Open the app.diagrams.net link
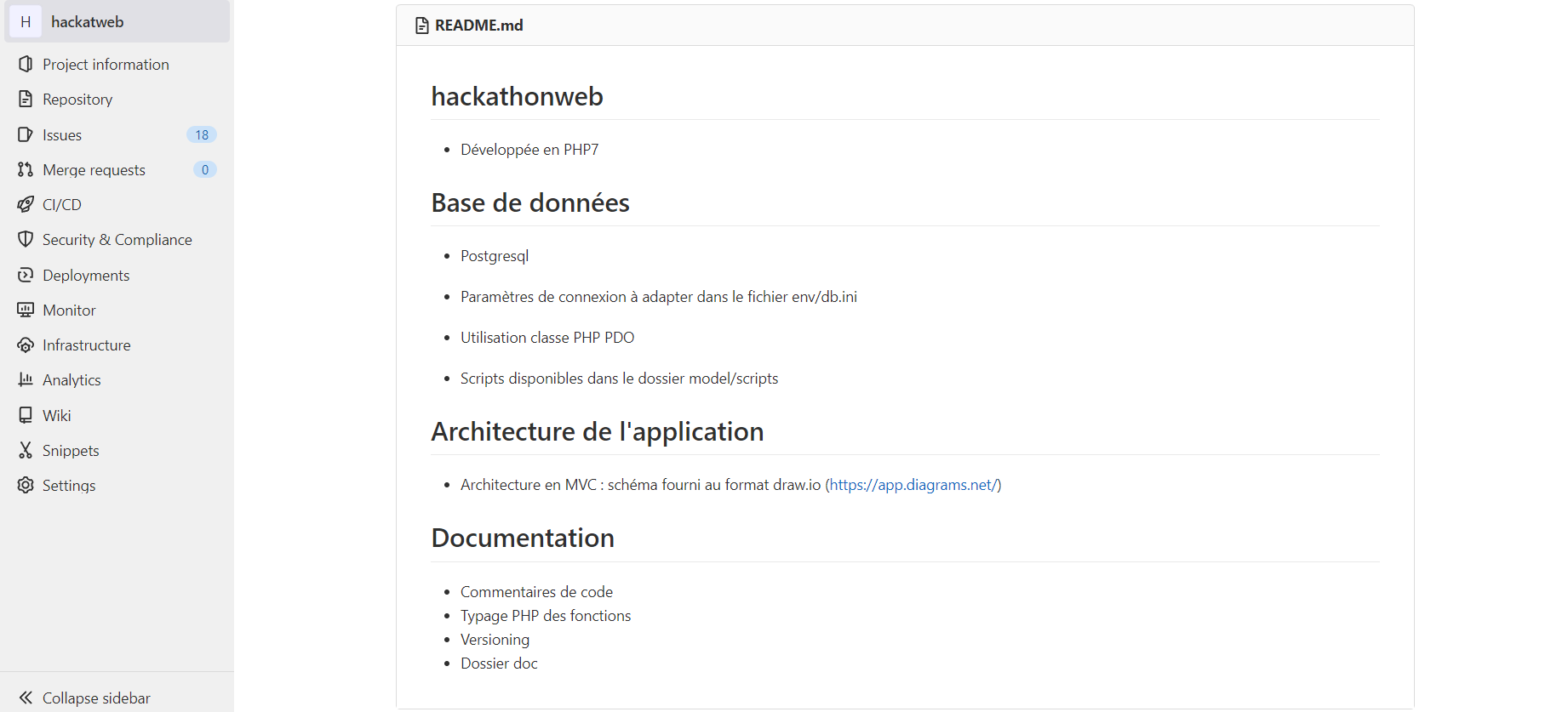 point(913,485)
